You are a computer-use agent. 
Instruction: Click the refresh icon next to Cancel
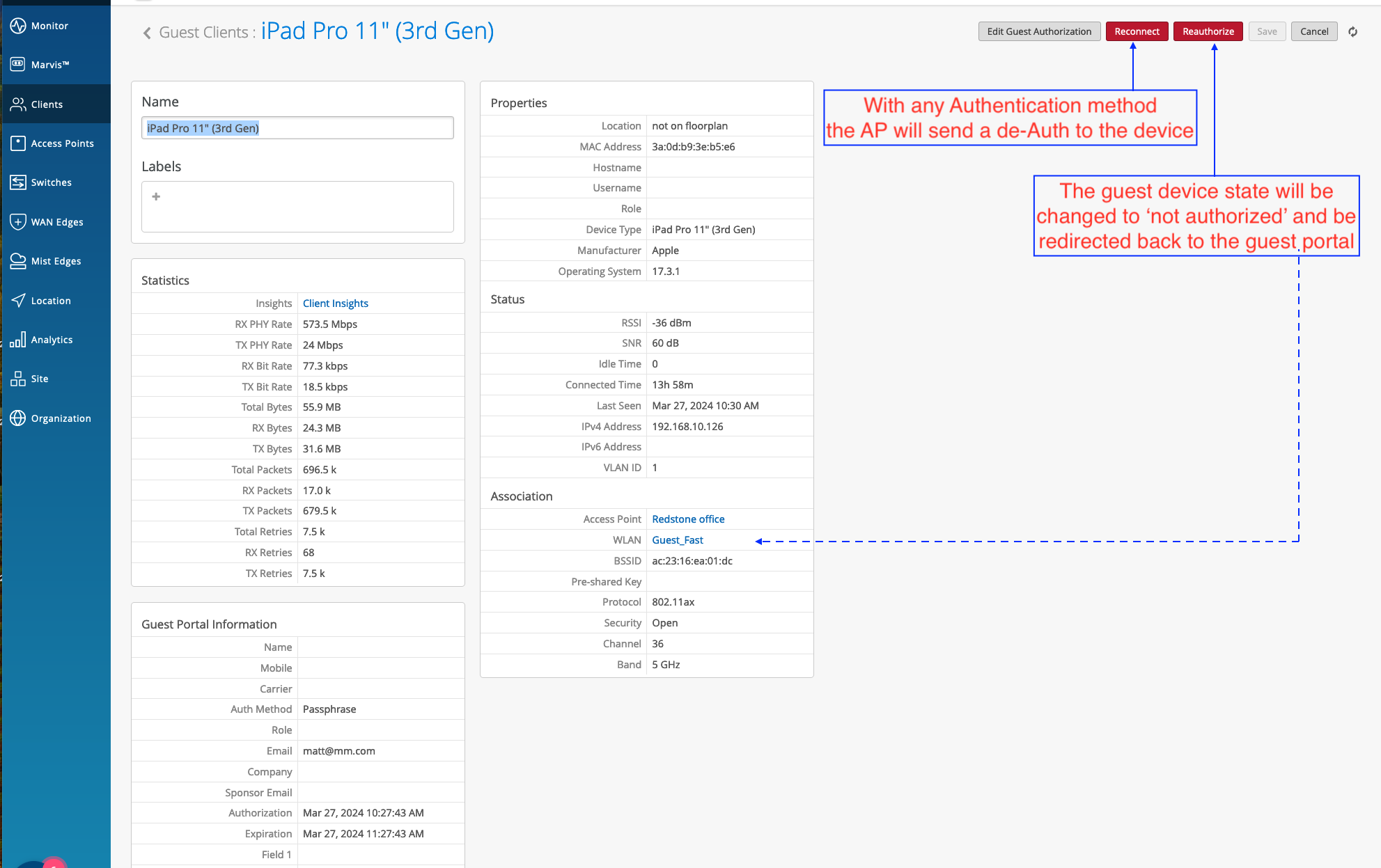pyautogui.click(x=1352, y=31)
